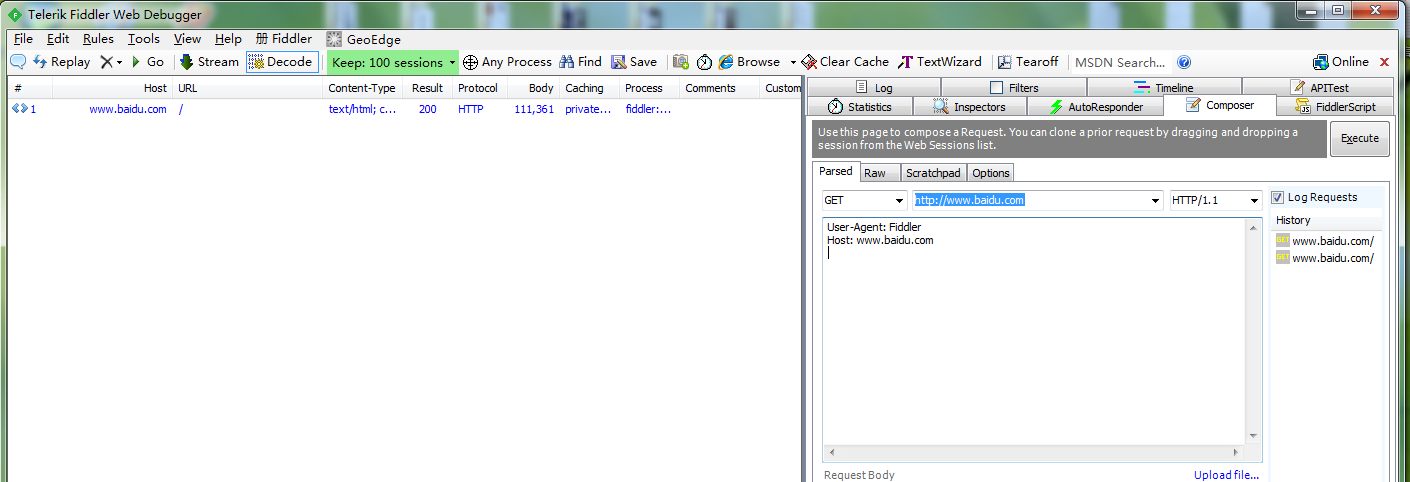Open Find with the binoculars icon
This screenshot has height=482, width=1410.
tap(580, 62)
